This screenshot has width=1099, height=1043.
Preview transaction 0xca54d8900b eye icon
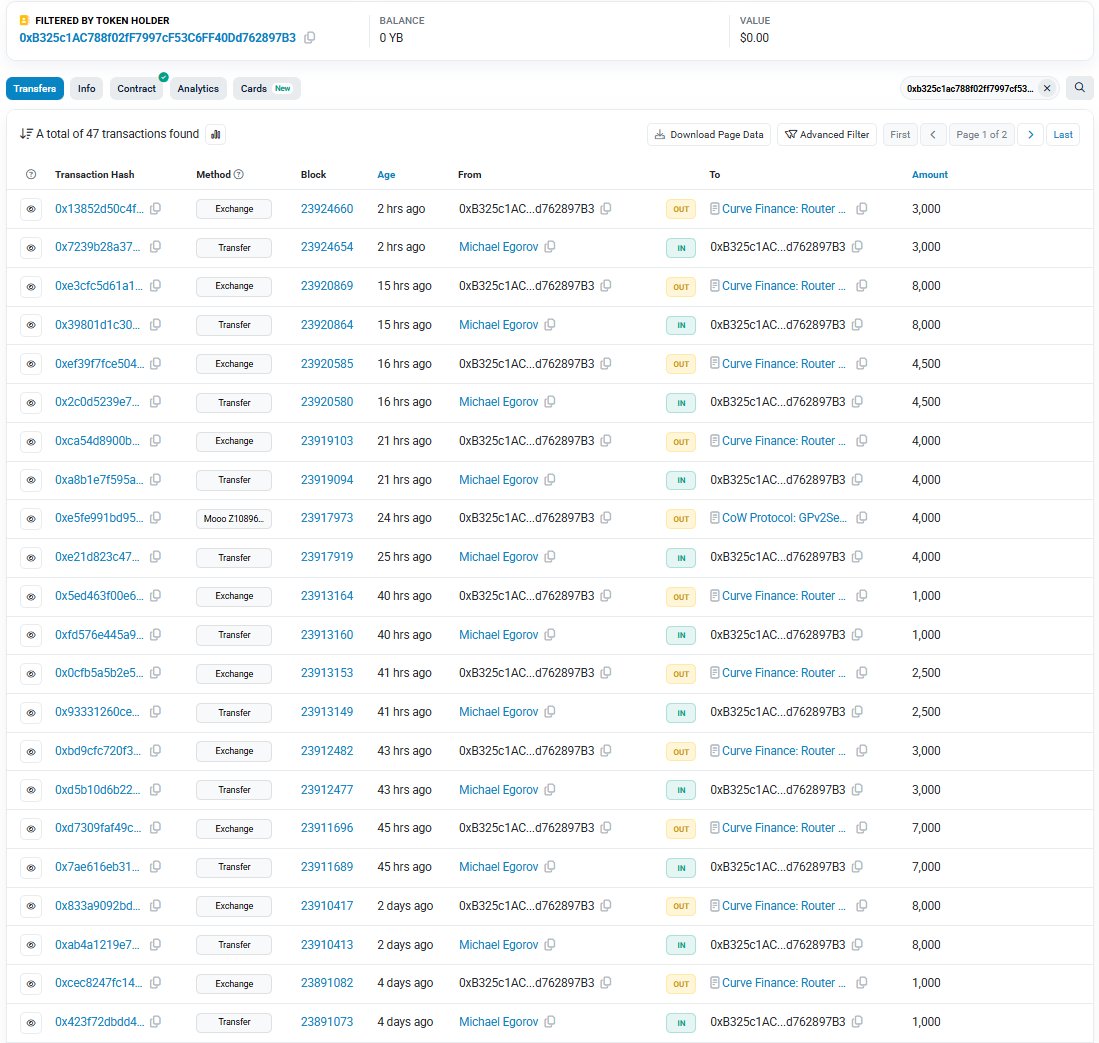click(x=31, y=442)
